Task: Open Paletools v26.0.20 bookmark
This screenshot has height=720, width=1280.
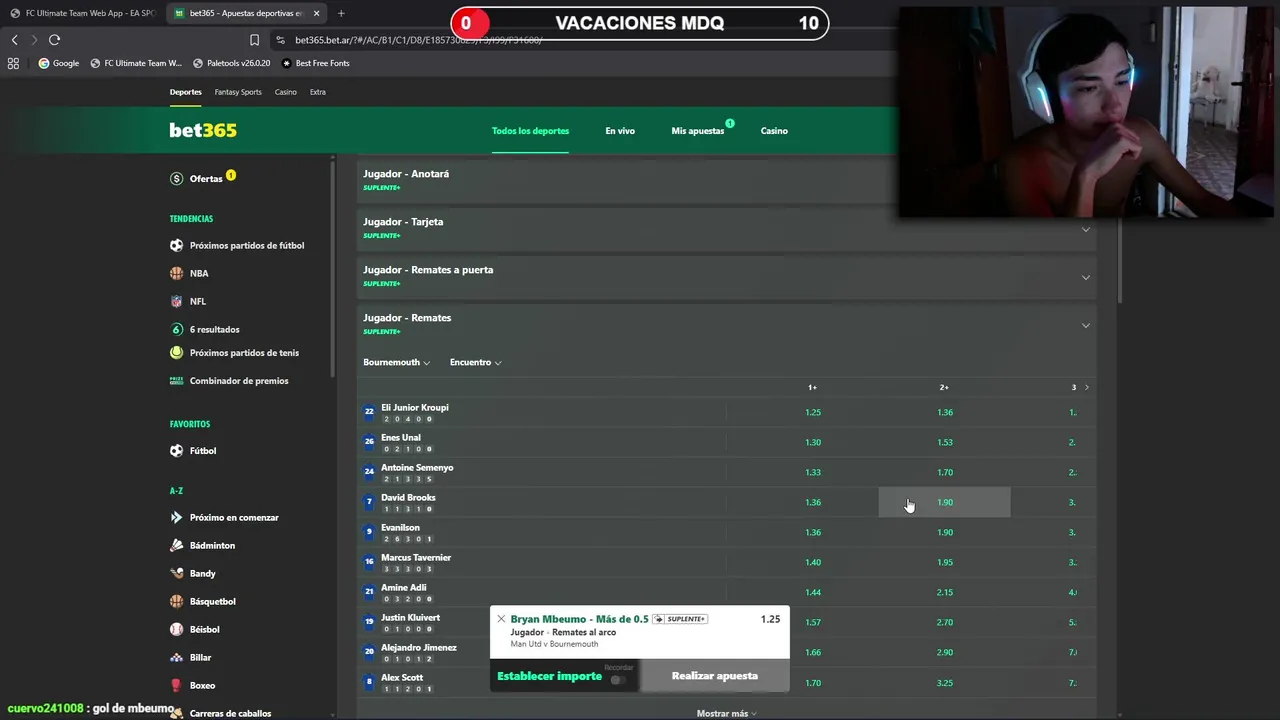Action: pyautogui.click(x=231, y=63)
